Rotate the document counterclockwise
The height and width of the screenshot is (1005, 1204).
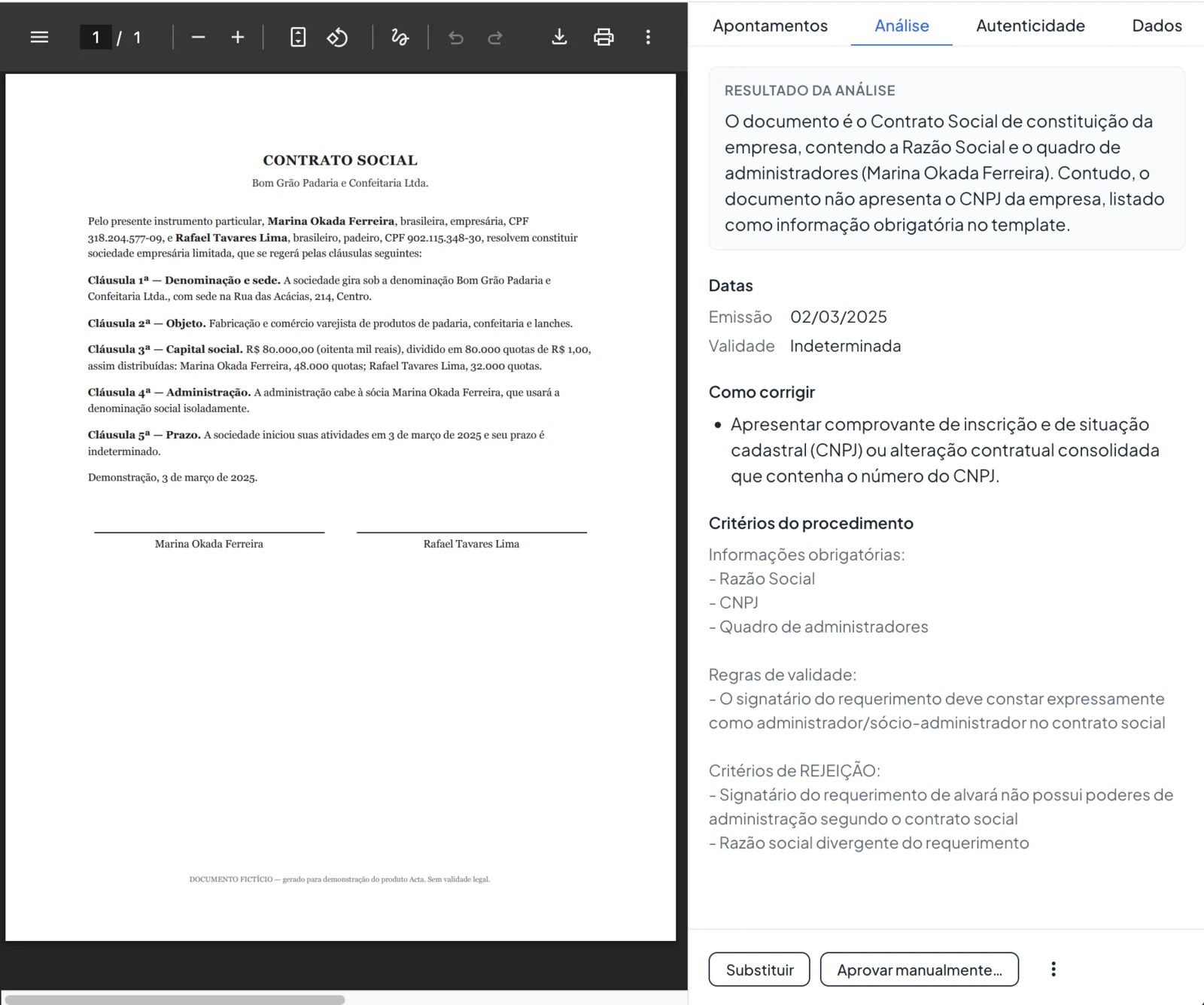point(337,37)
